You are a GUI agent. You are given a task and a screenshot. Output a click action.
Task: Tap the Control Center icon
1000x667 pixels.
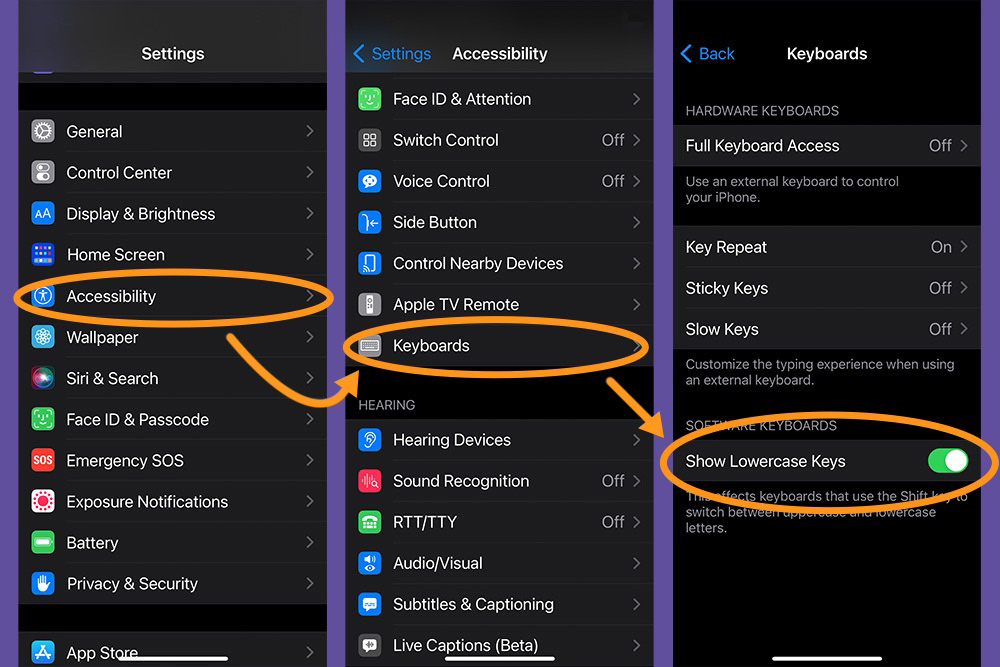point(43,172)
